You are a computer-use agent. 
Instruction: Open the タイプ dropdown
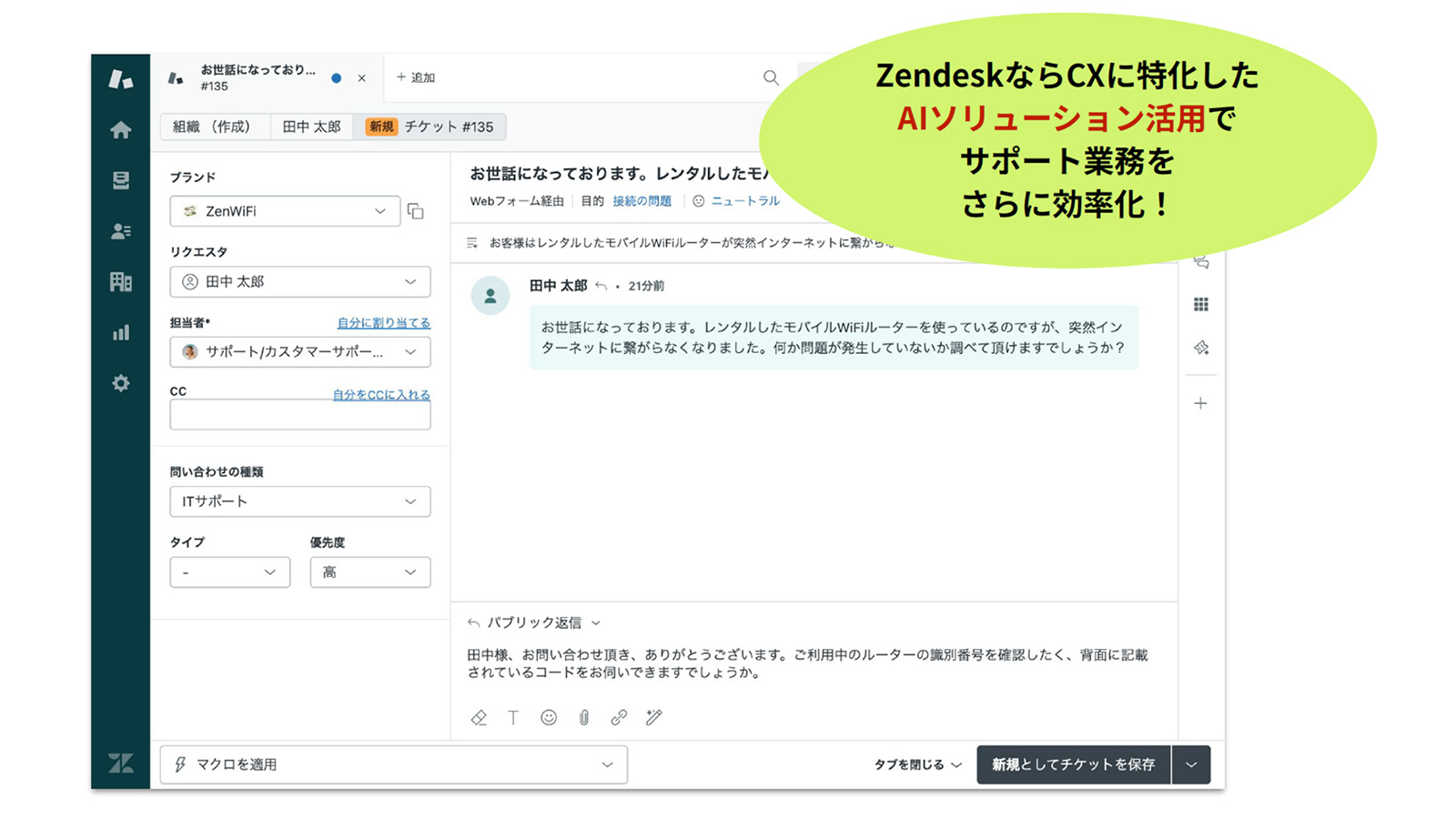point(230,572)
